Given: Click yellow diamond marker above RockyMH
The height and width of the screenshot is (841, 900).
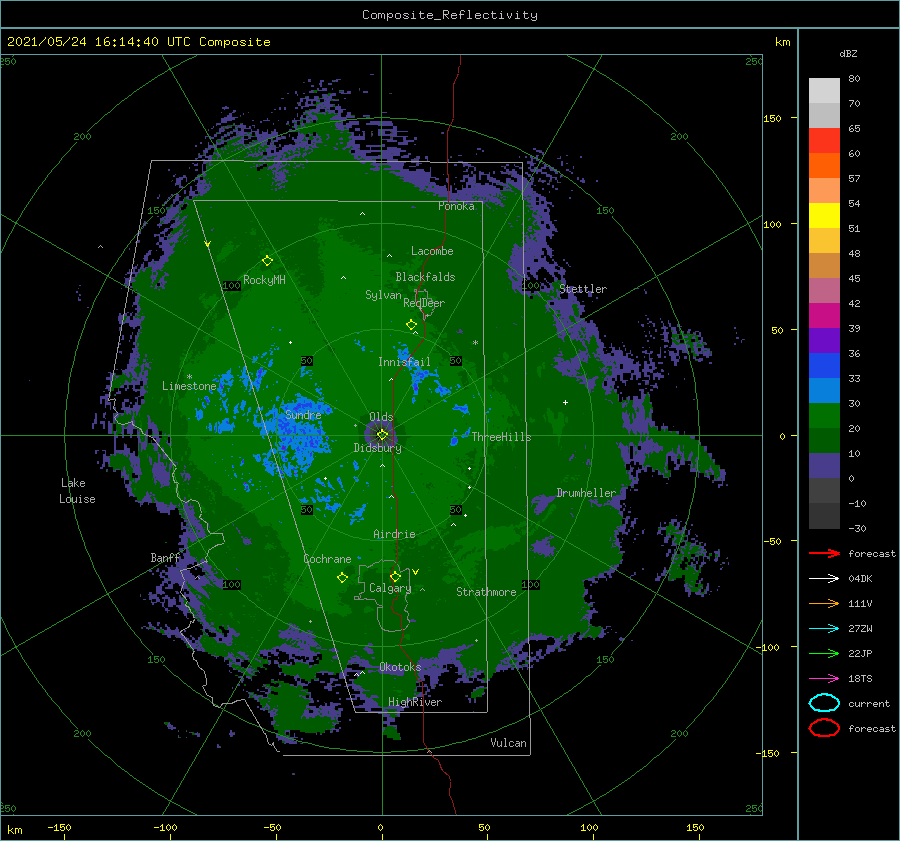Looking at the screenshot, I should 267,261.
